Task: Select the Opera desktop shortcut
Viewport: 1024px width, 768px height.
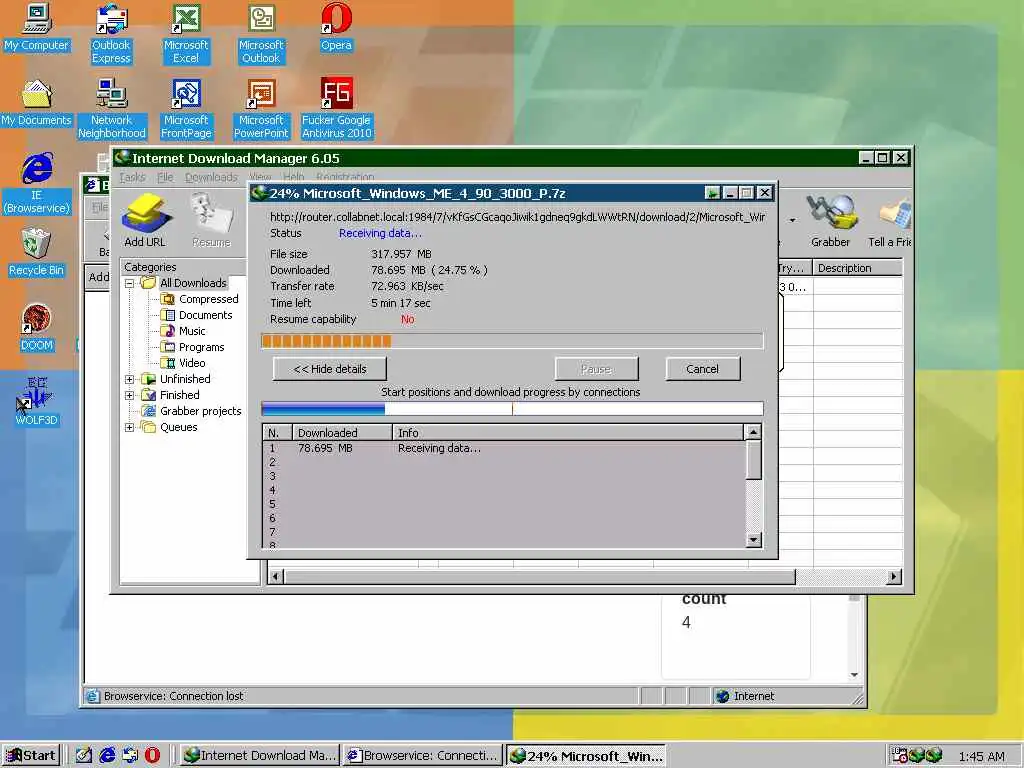Action: coord(336,27)
